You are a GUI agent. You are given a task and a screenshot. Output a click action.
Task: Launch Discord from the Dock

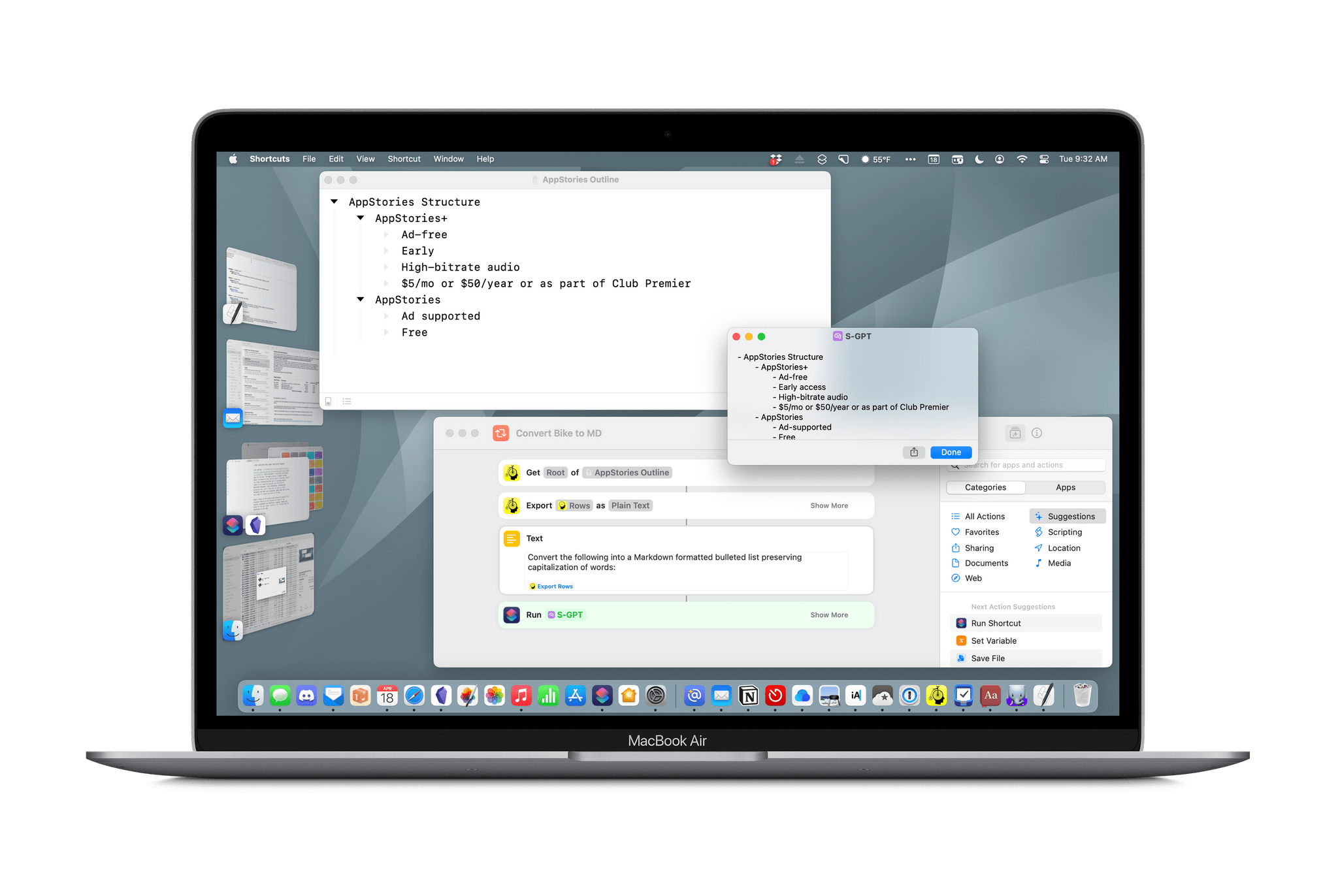(x=307, y=696)
